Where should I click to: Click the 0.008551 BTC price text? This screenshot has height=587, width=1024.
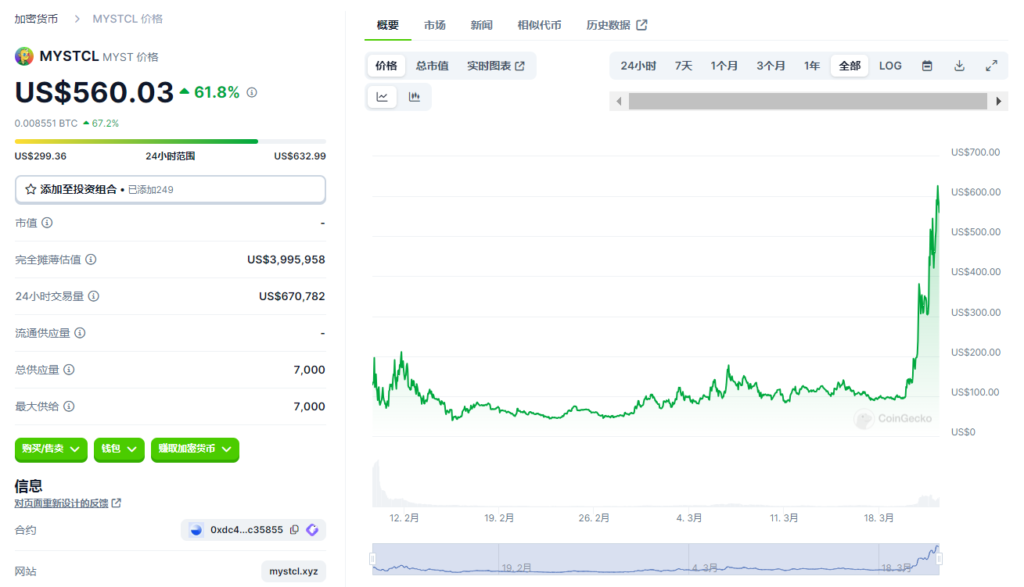pos(46,123)
